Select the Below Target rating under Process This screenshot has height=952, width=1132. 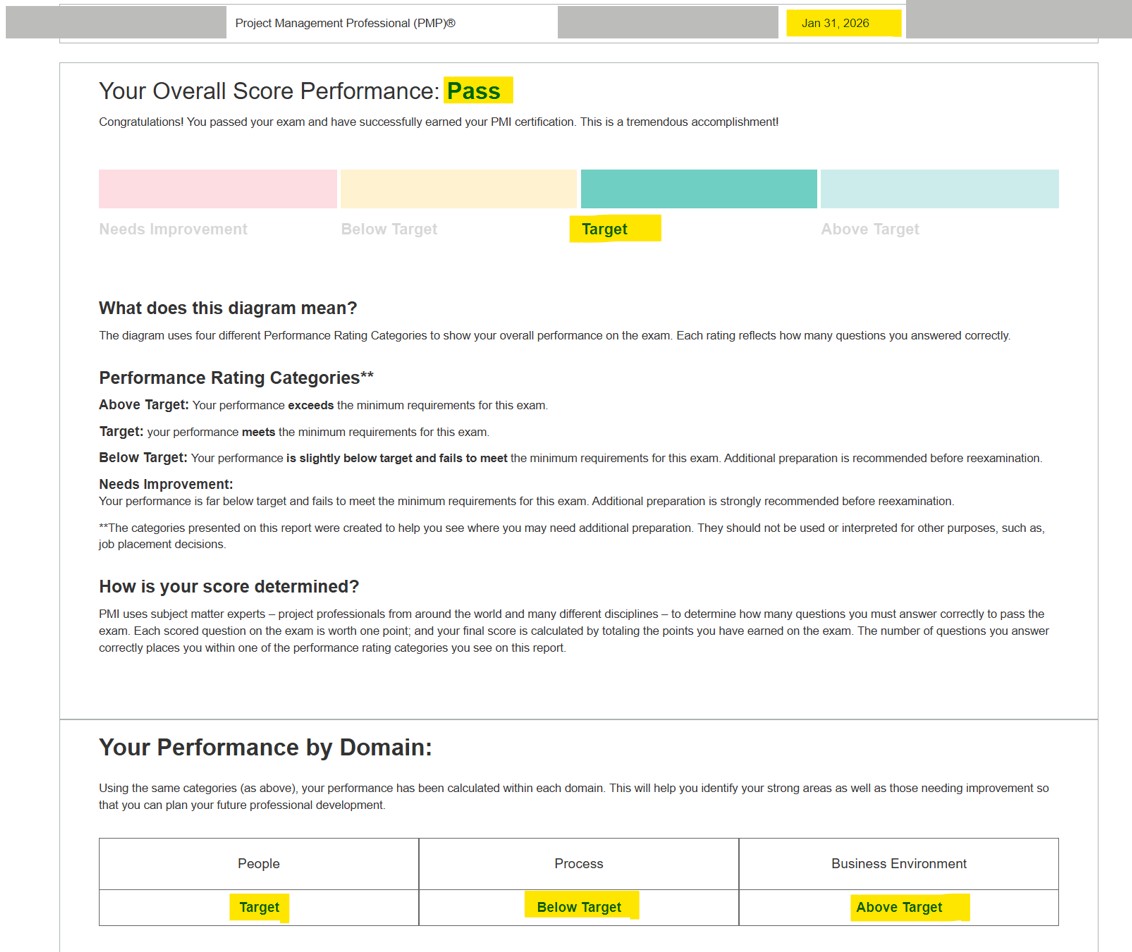[x=579, y=907]
